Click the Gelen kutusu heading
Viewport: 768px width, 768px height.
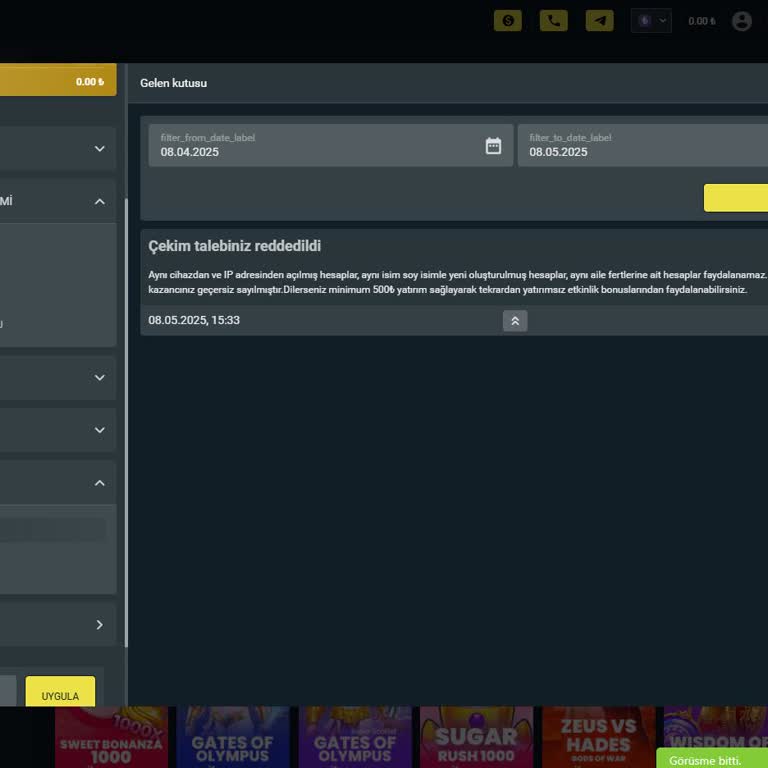click(173, 83)
